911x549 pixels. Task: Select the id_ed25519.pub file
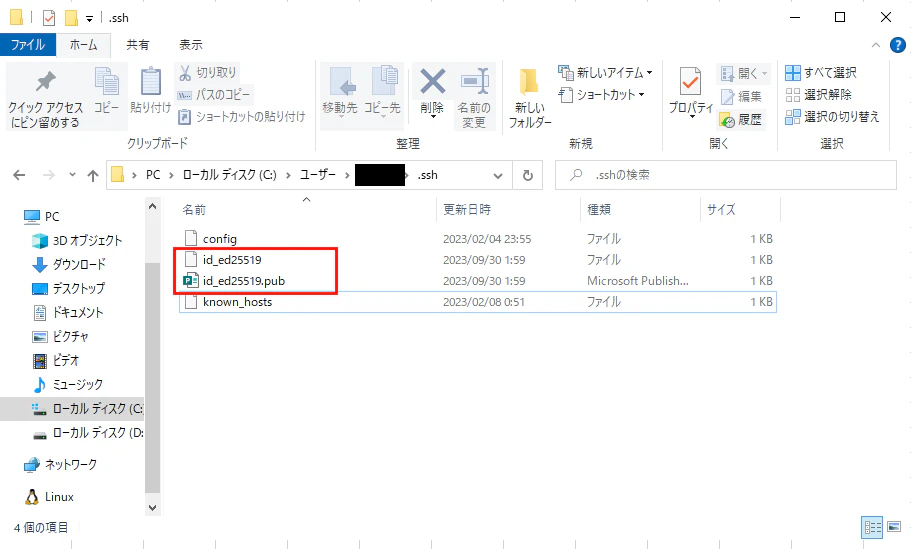pyautogui.click(x=478, y=281)
